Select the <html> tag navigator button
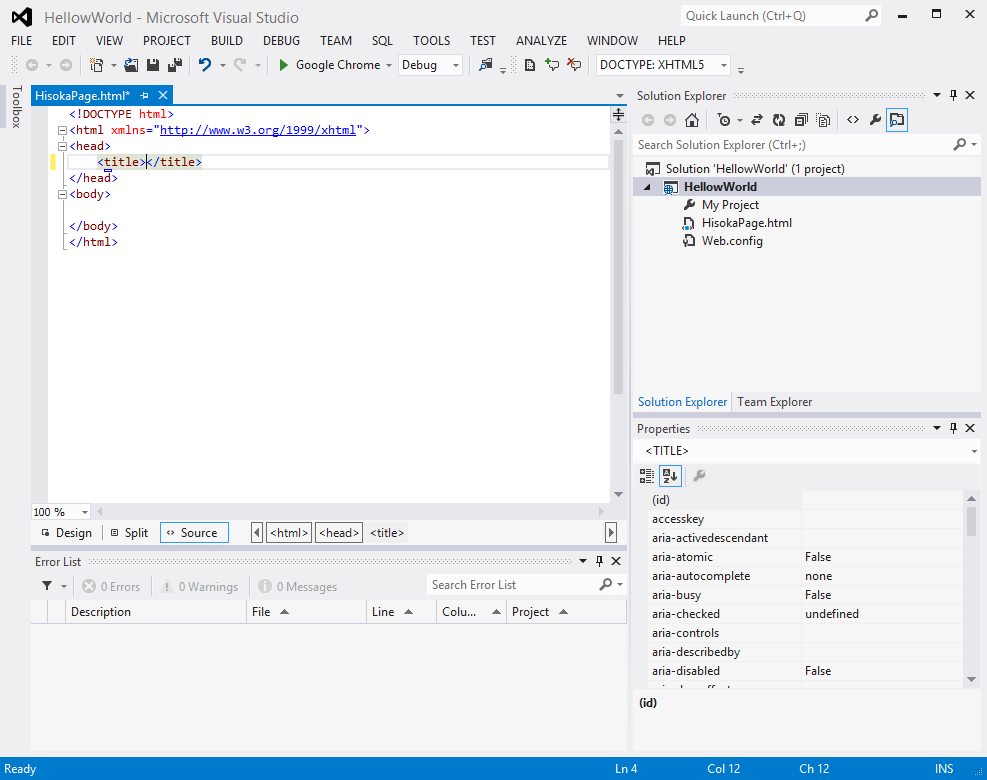987x780 pixels. pyautogui.click(x=289, y=533)
